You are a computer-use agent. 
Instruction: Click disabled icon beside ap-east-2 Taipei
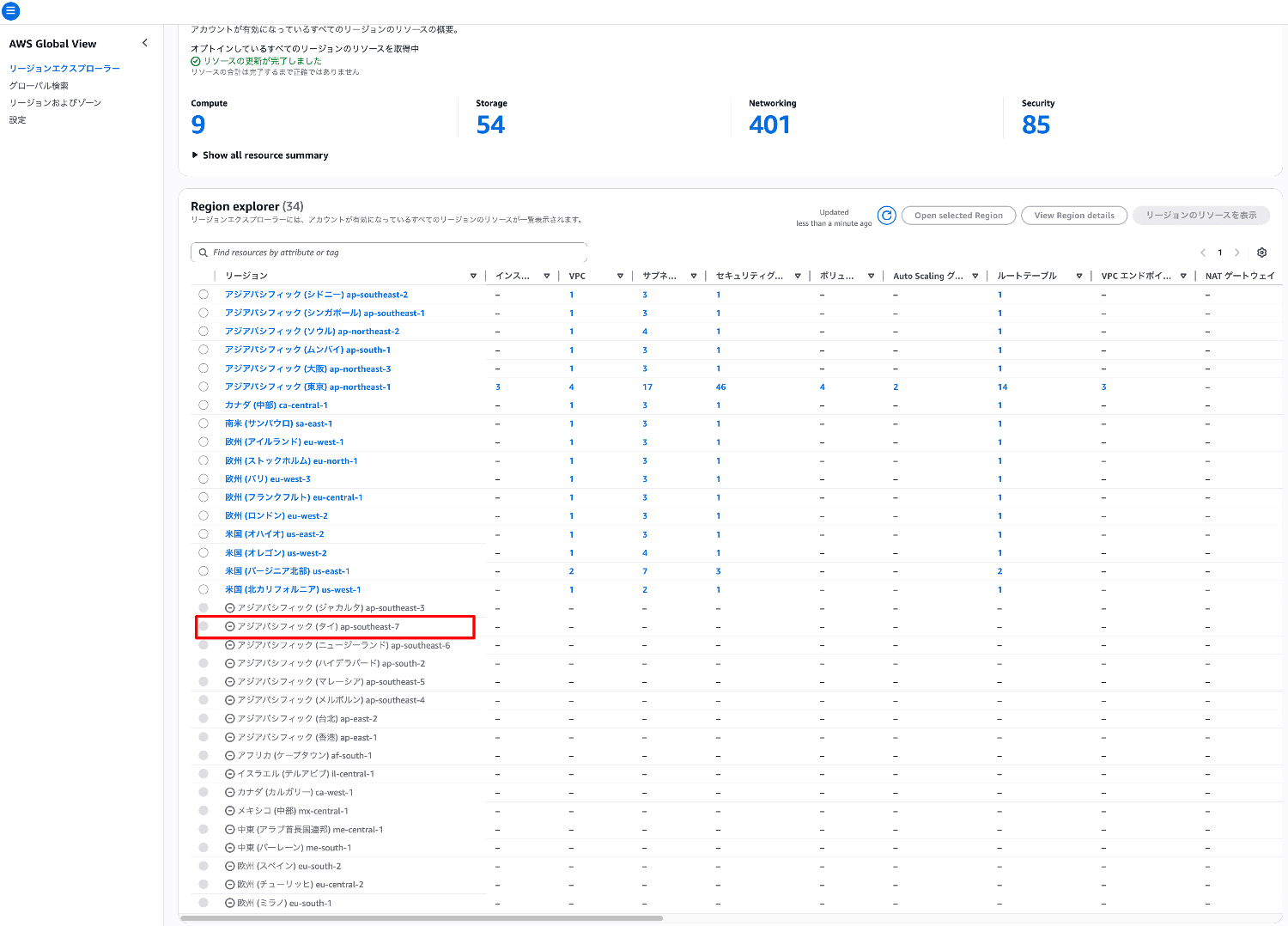230,719
